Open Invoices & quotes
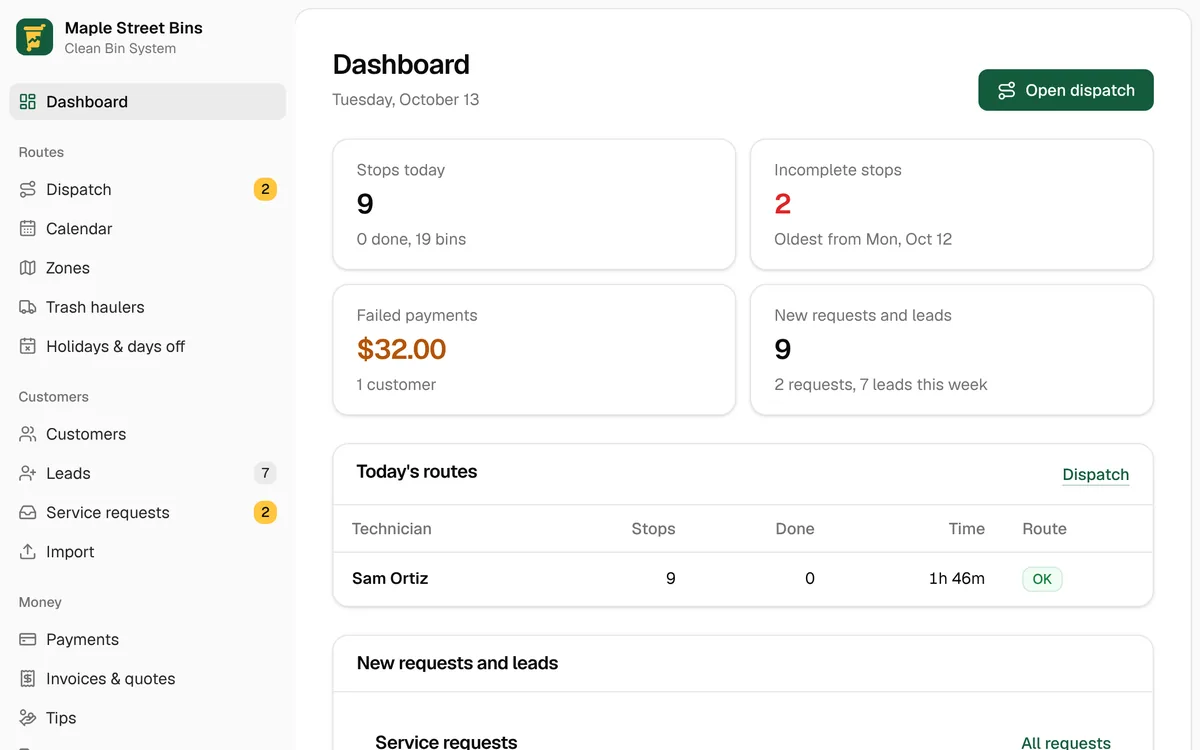 [148, 678]
